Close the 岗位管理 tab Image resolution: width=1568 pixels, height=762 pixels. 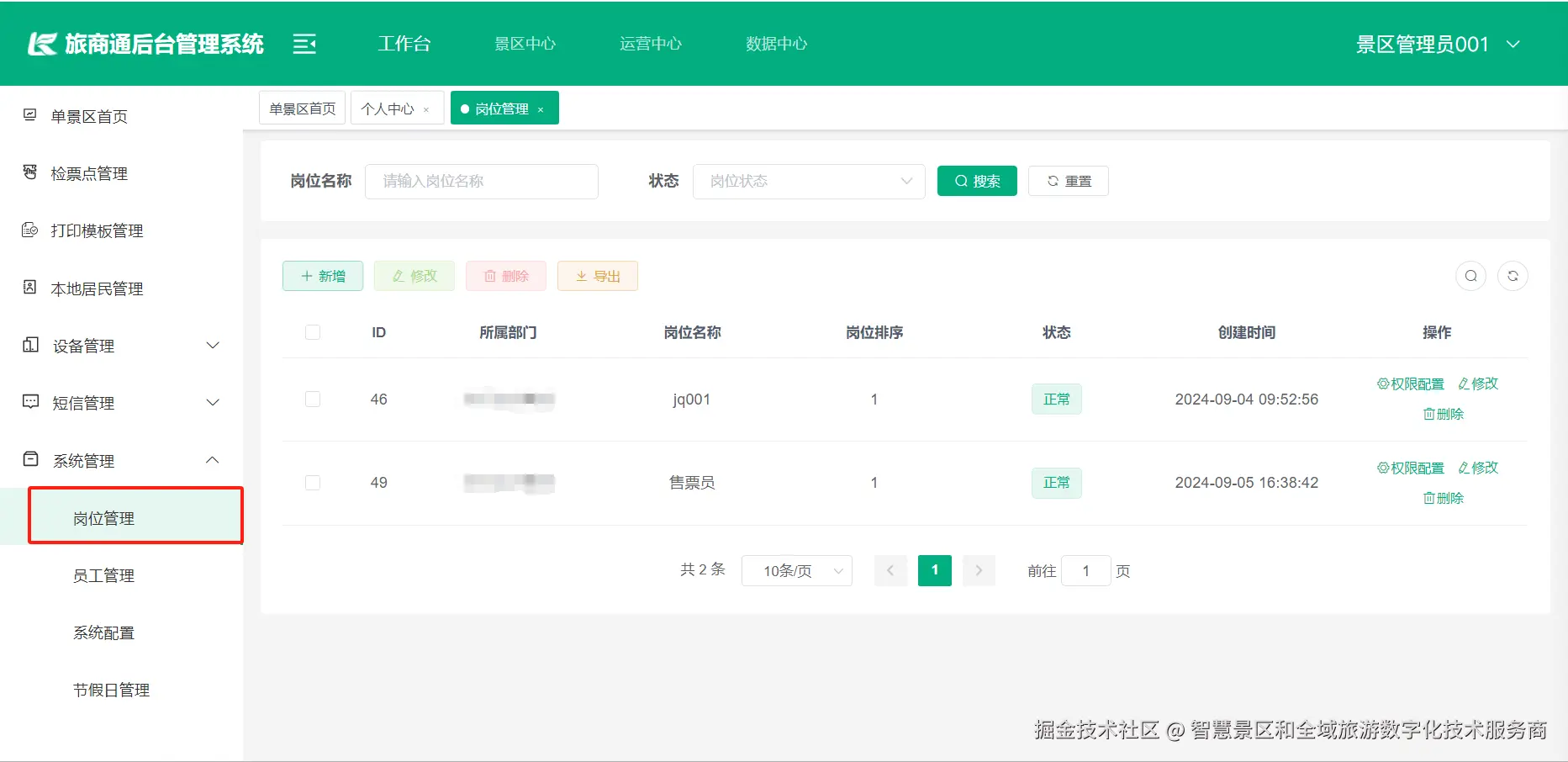[541, 109]
